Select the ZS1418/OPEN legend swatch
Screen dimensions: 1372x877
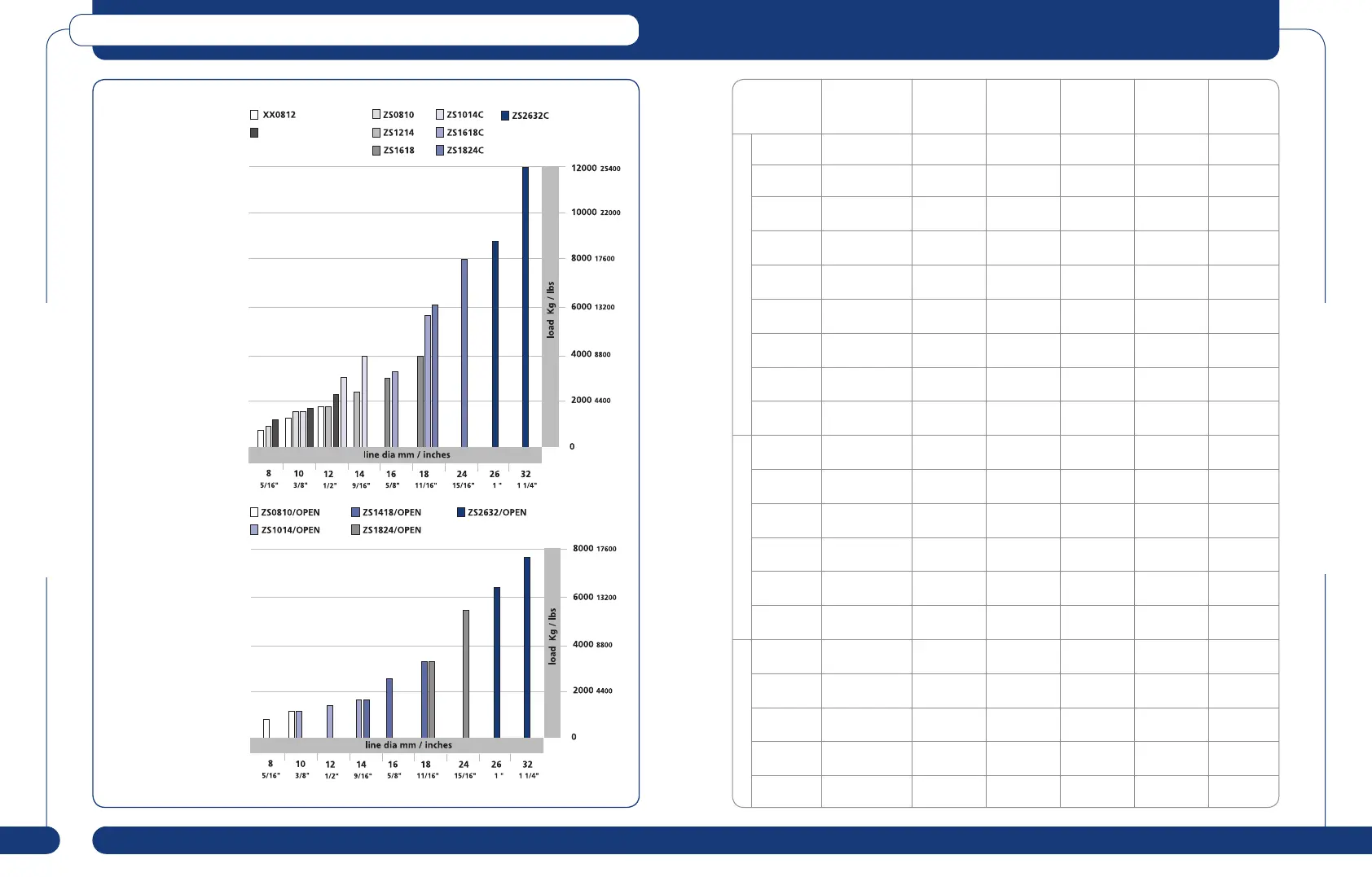point(355,512)
